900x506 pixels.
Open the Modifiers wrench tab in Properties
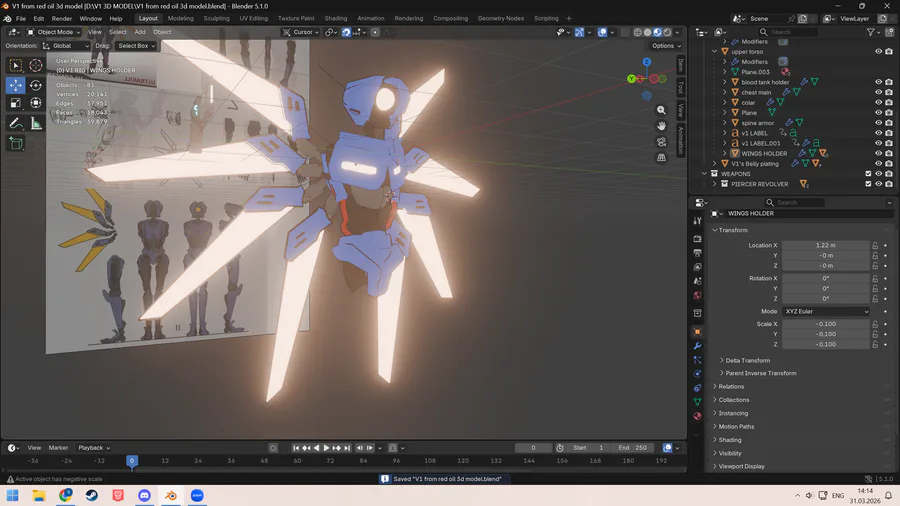click(x=697, y=346)
